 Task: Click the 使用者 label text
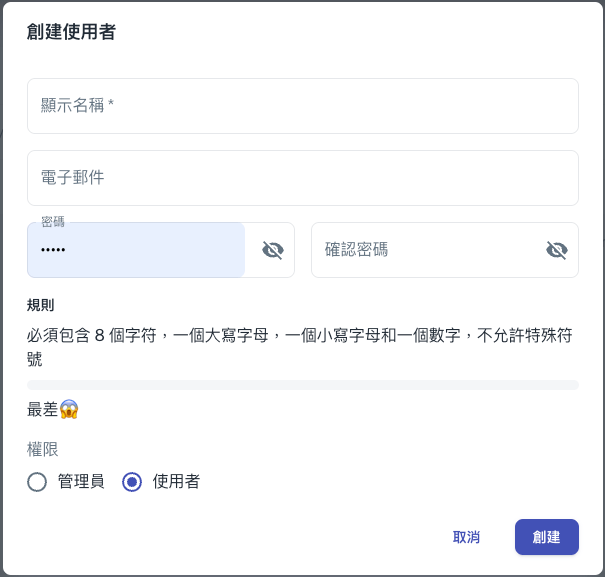pyautogui.click(x=176, y=482)
